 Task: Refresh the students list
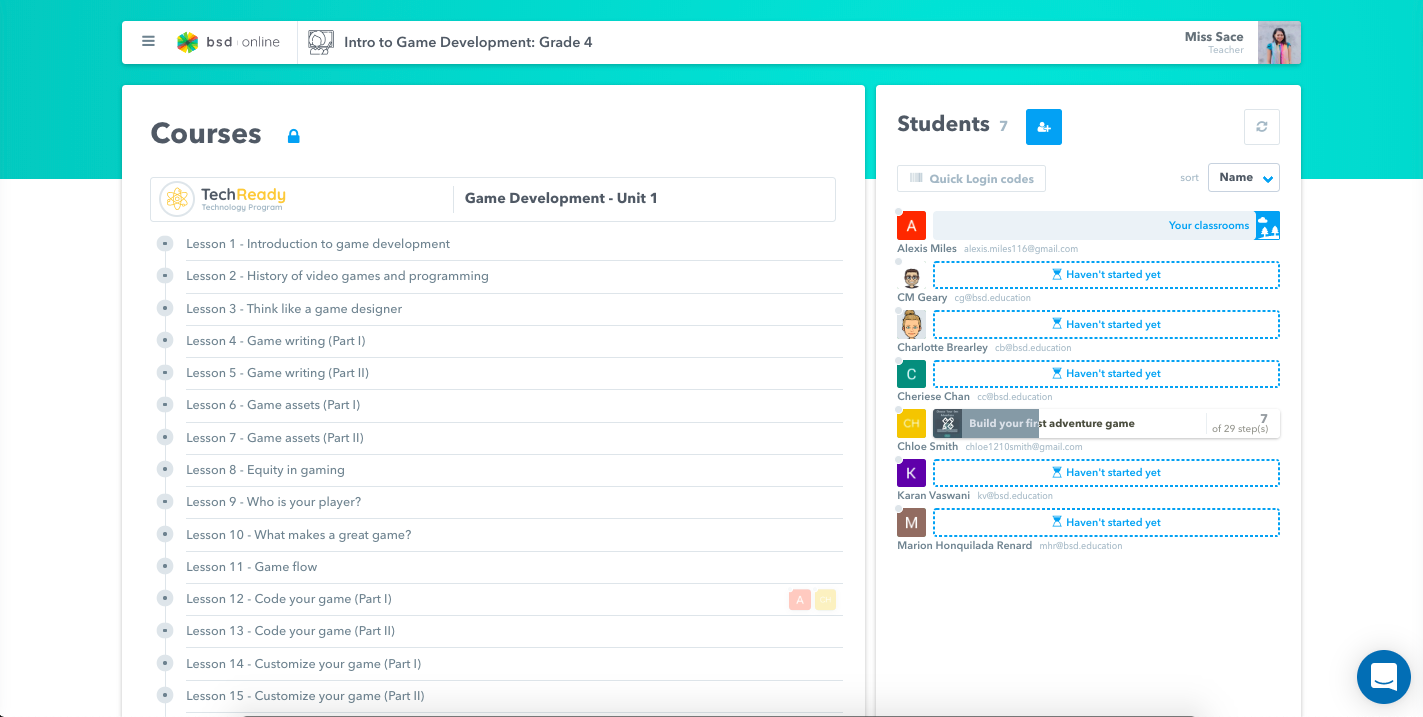click(1261, 127)
